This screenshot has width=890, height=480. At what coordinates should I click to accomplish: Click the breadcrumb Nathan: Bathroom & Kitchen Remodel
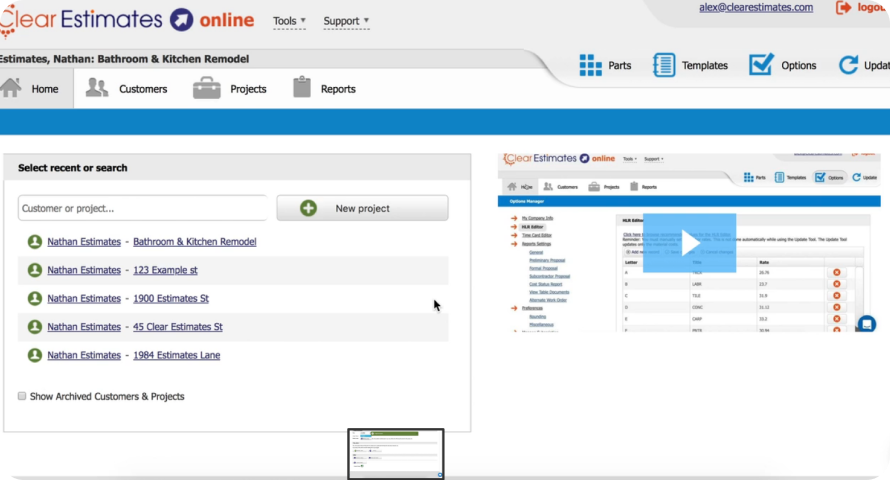(x=151, y=59)
